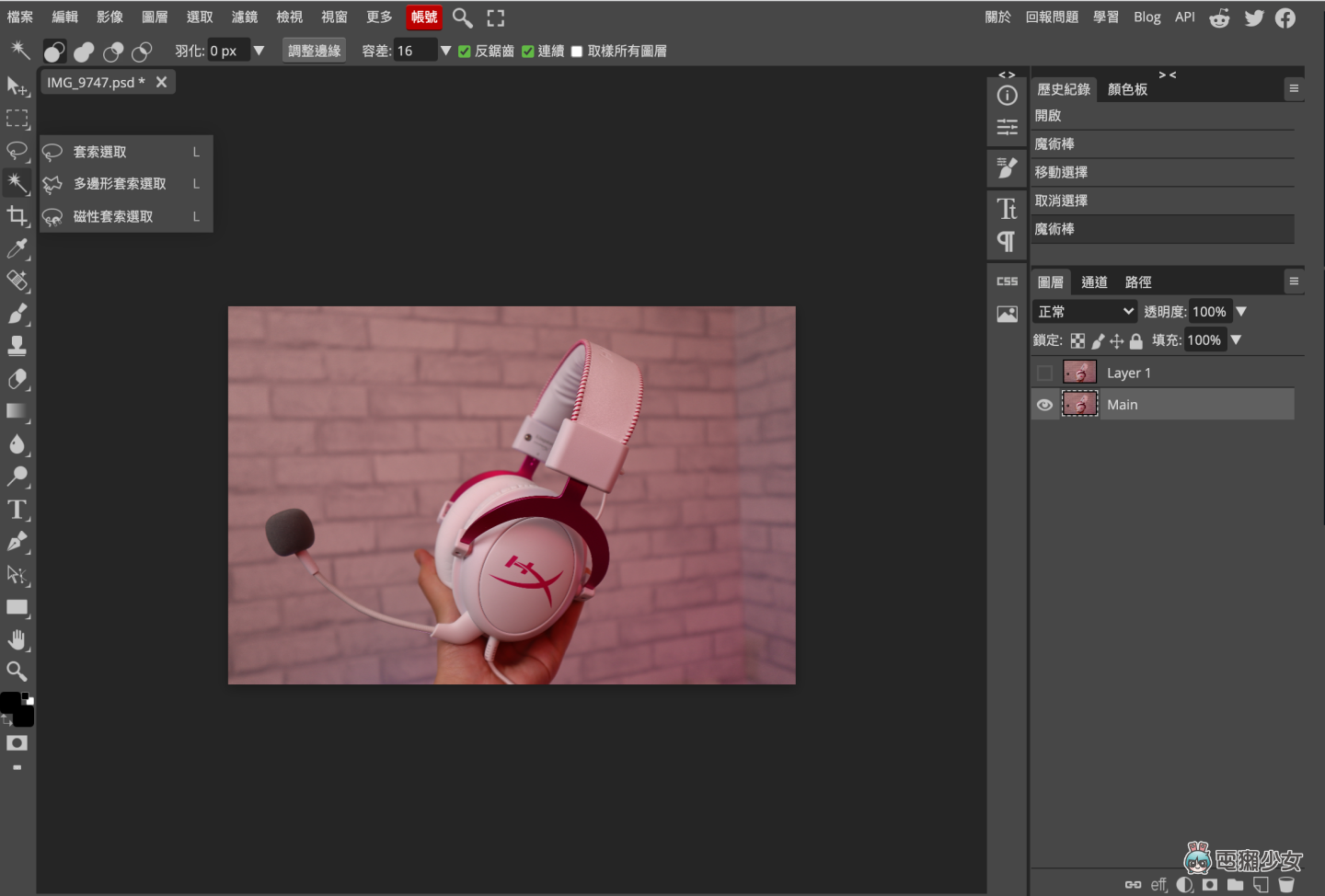
Task: Click the foreground color swatch
Action: (9, 703)
